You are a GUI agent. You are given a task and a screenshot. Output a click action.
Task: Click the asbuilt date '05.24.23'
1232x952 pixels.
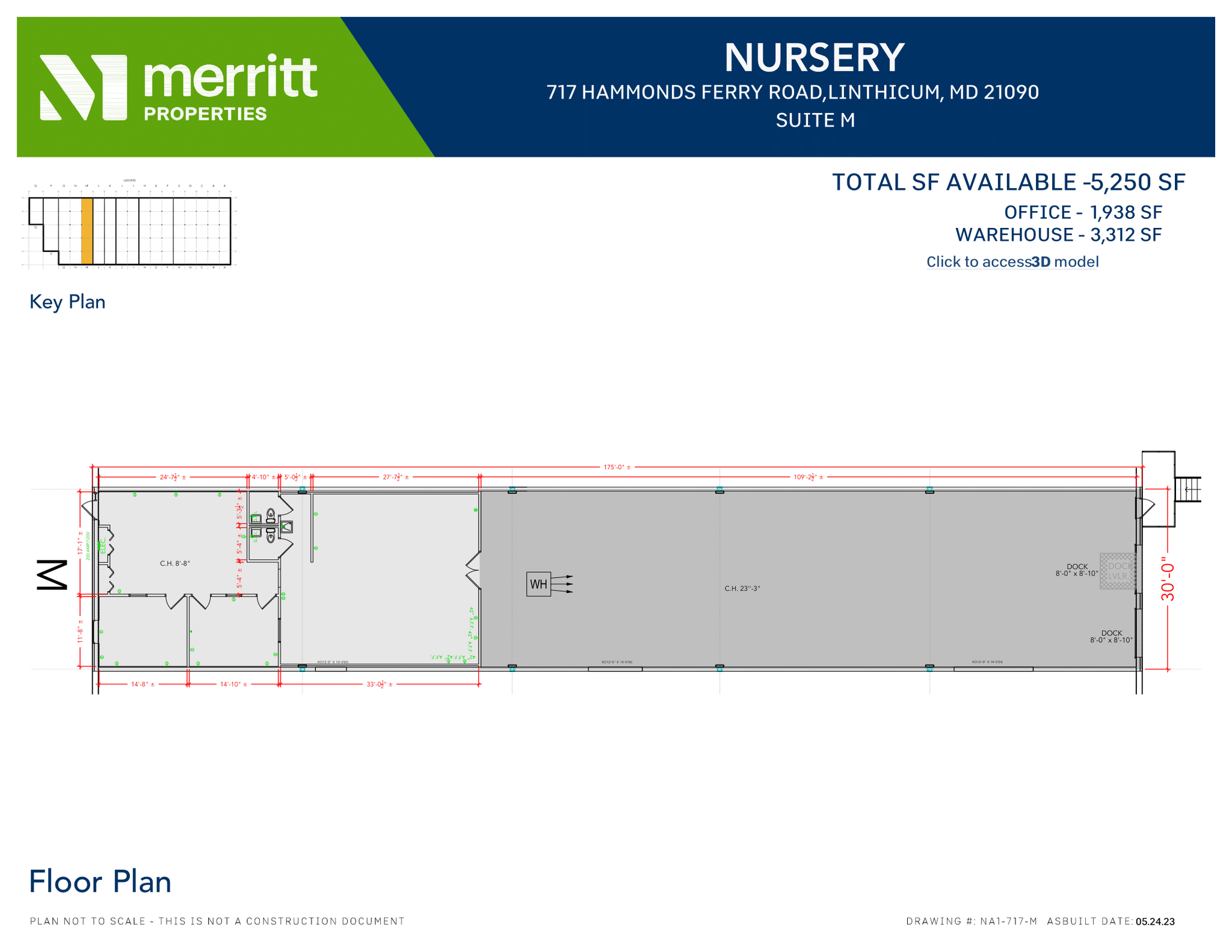1155,921
